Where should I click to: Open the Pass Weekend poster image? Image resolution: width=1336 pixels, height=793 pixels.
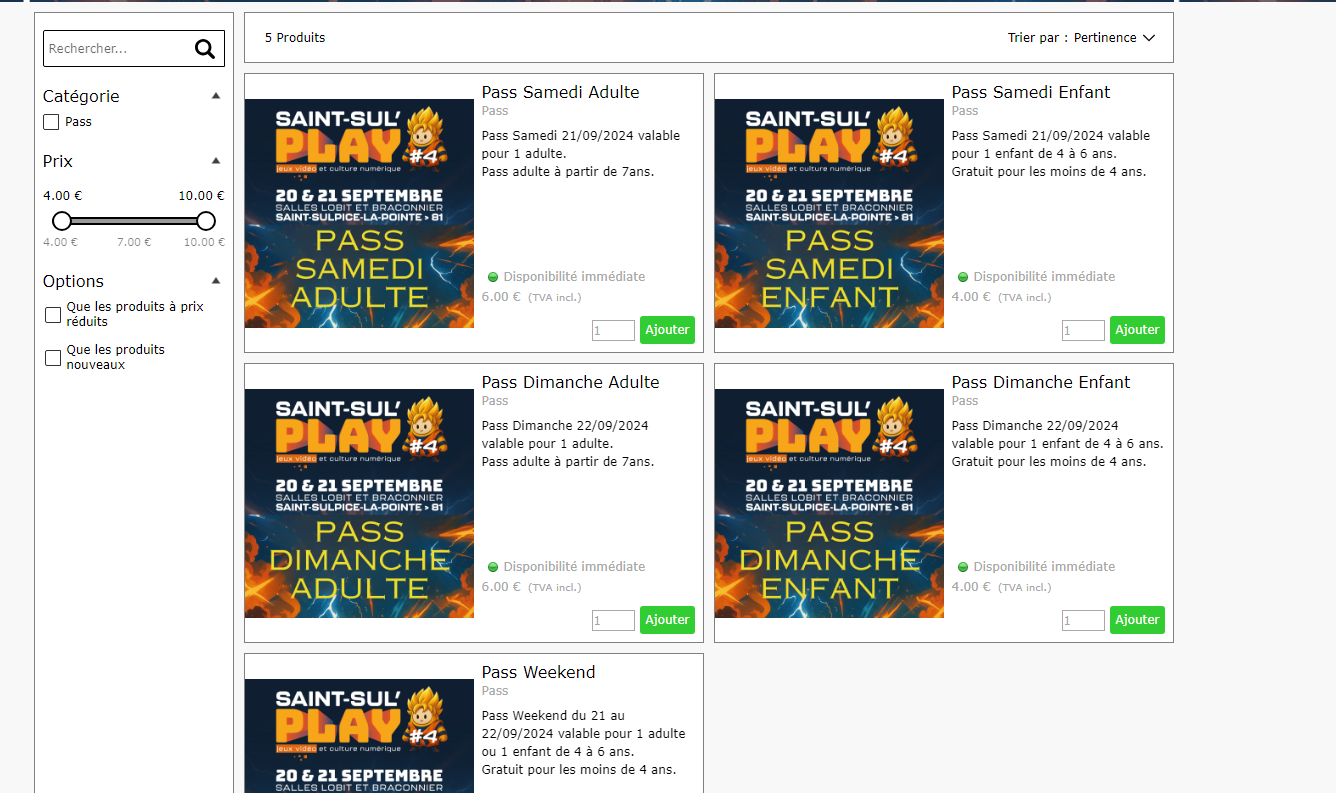(359, 736)
